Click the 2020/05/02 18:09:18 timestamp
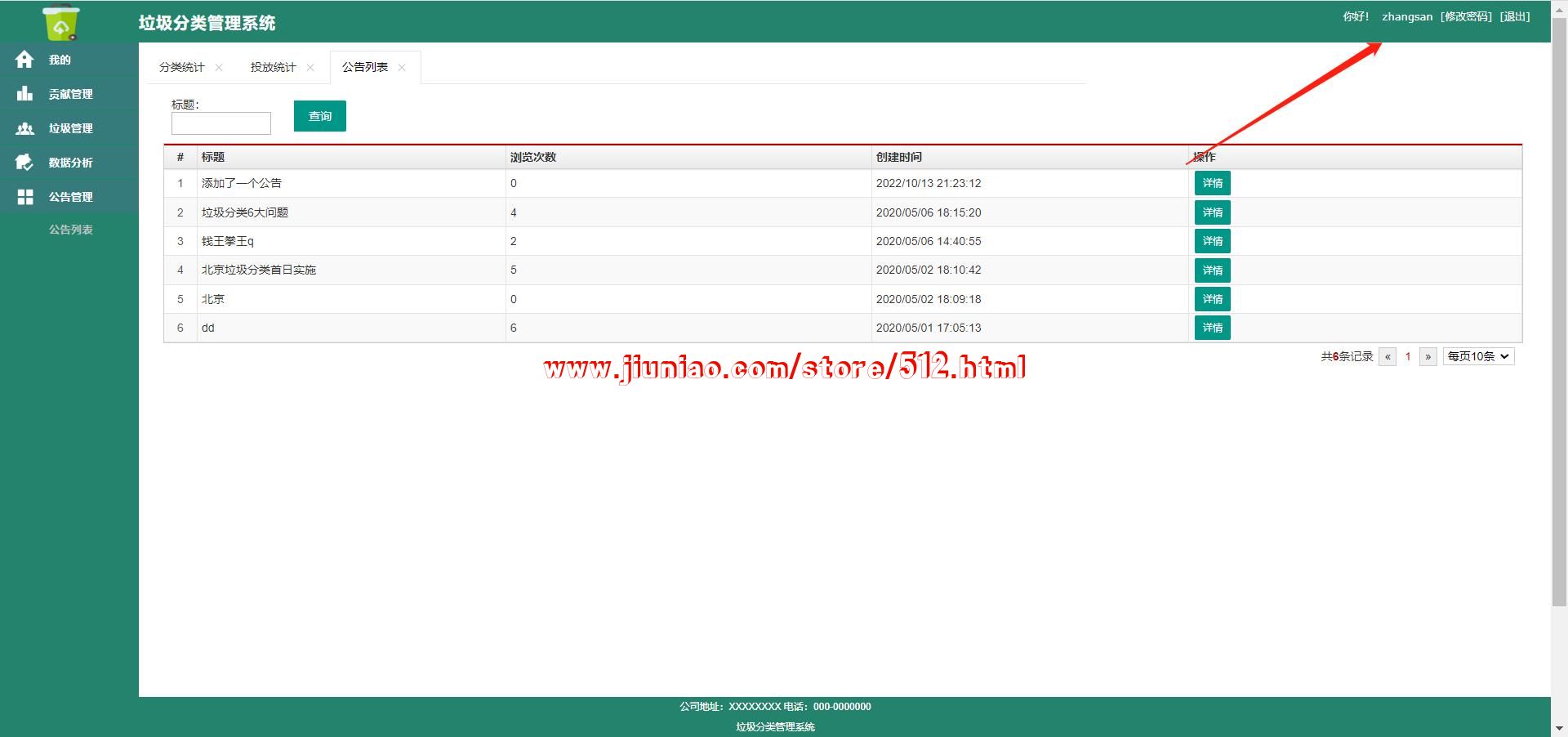This screenshot has height=737, width=1568. [x=929, y=299]
